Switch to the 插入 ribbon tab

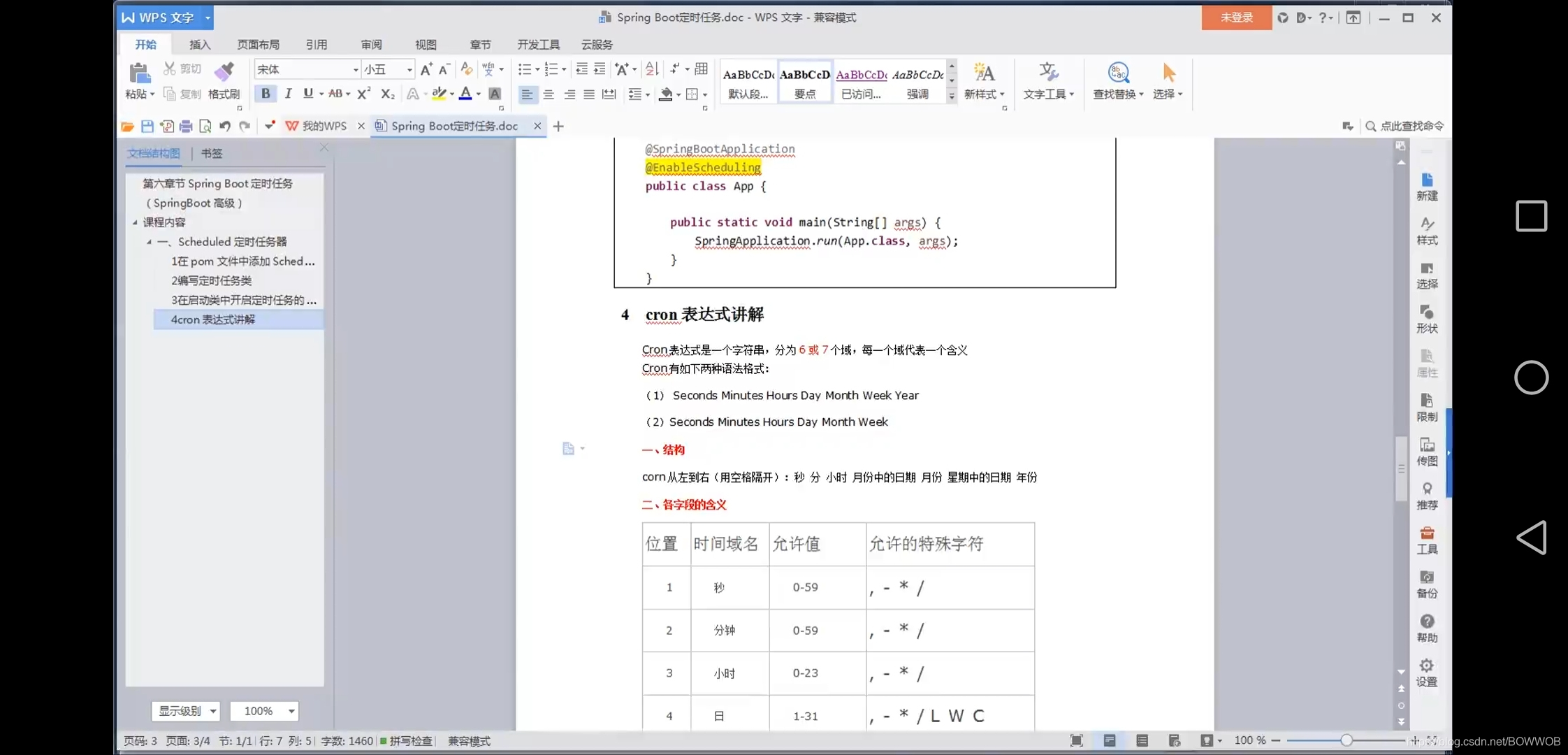(200, 44)
